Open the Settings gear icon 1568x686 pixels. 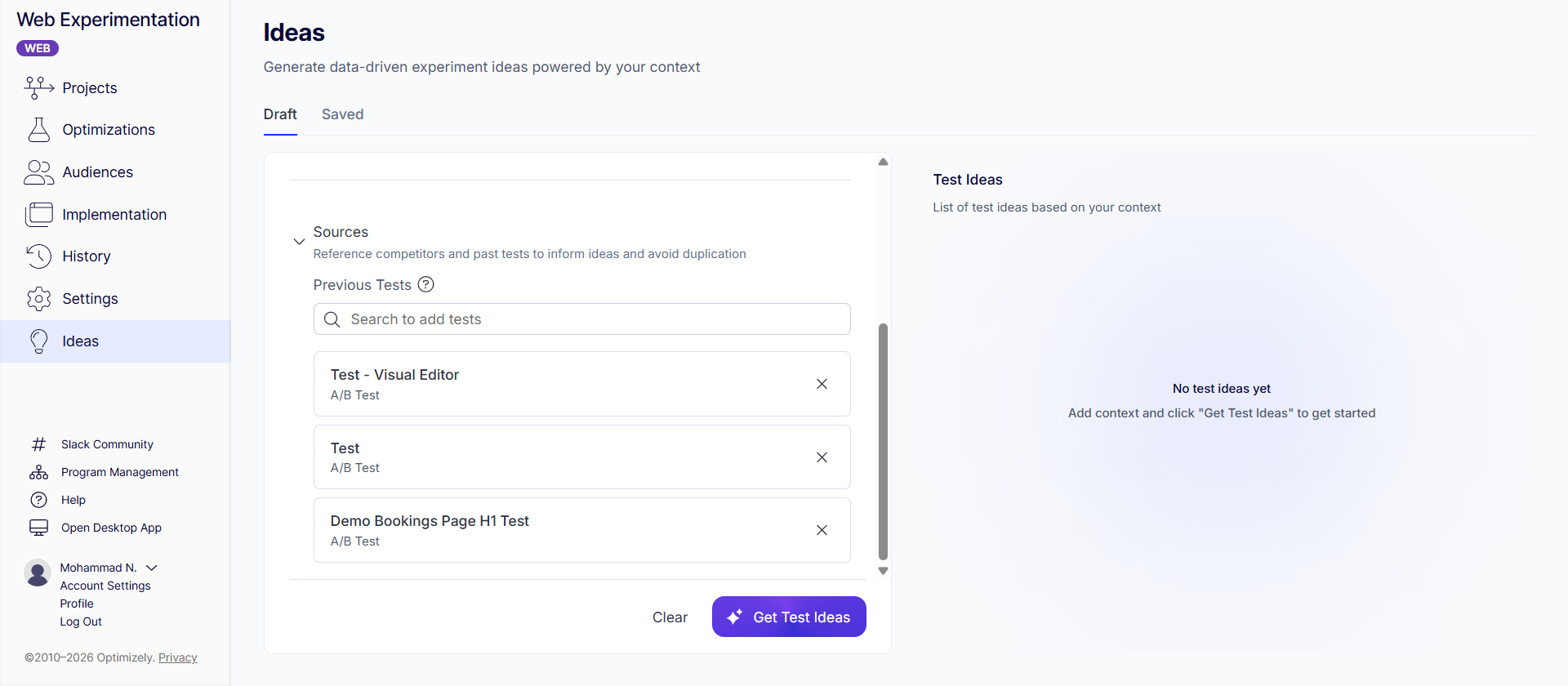pyautogui.click(x=39, y=299)
